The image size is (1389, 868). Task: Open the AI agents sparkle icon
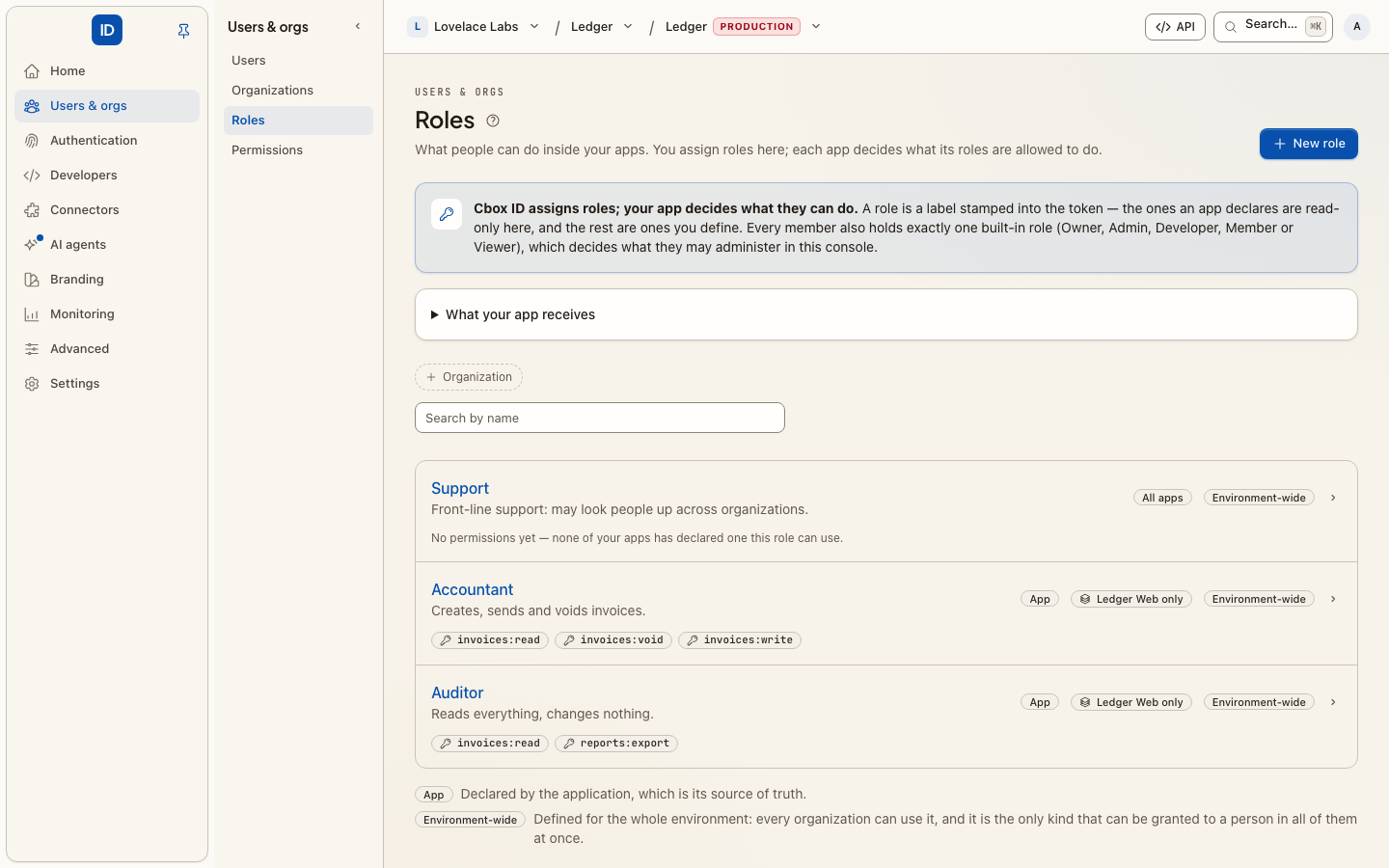32,245
